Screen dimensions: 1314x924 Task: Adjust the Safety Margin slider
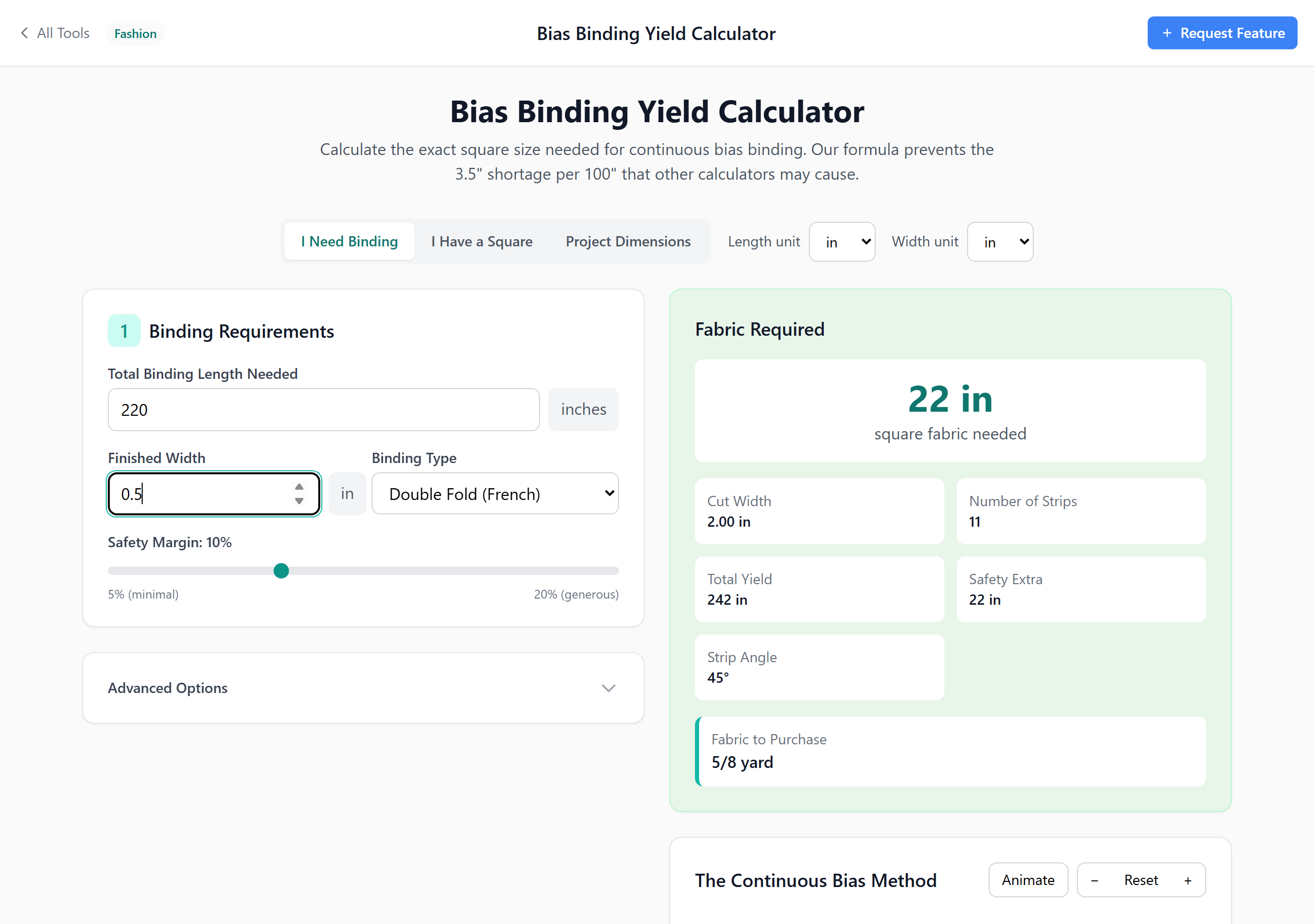(x=281, y=570)
